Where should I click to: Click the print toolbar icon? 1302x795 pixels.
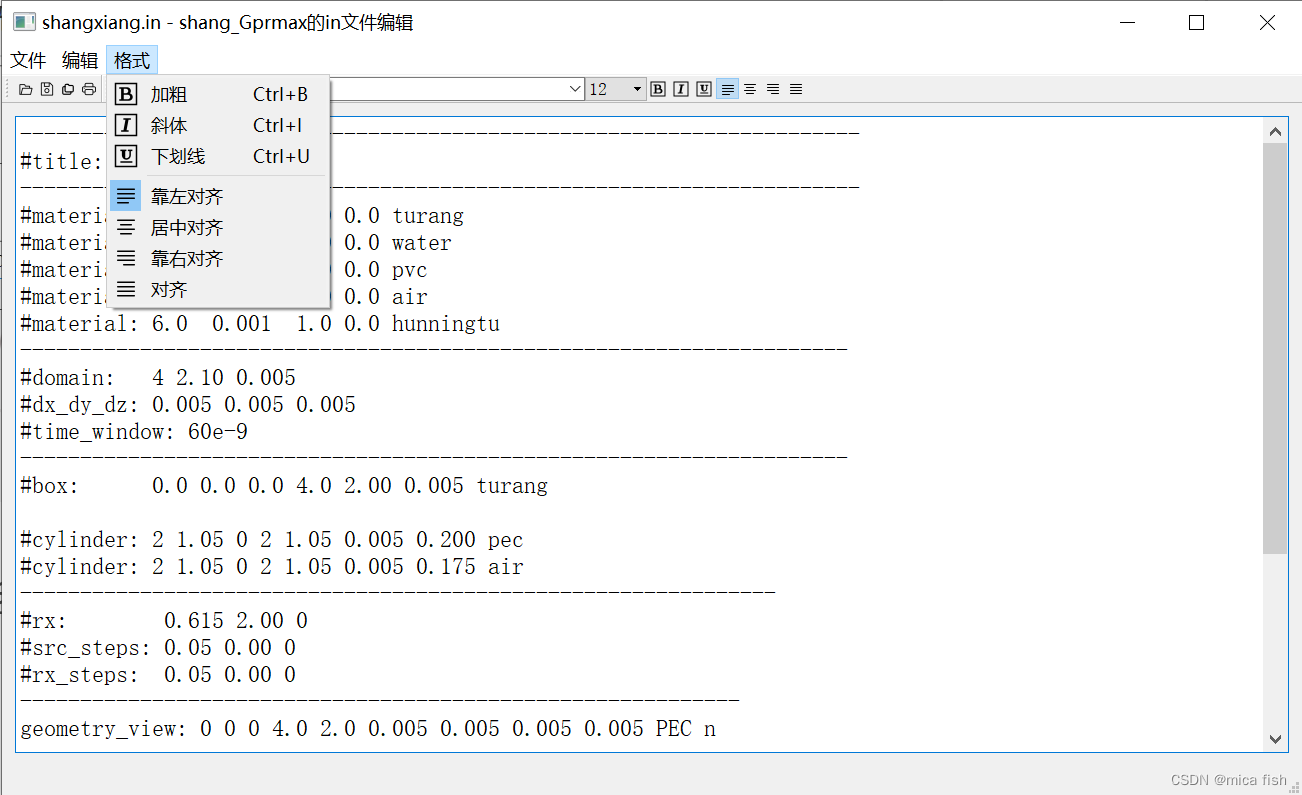tap(89, 89)
